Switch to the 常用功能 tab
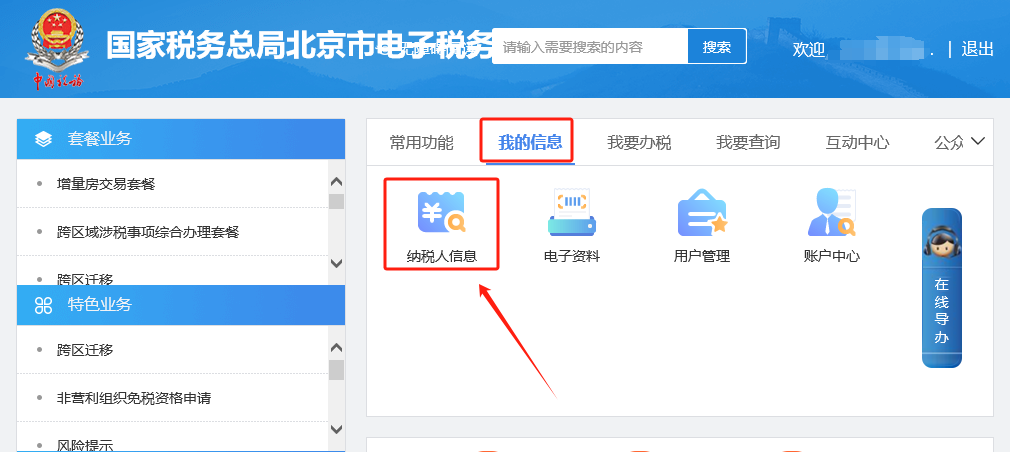 pyautogui.click(x=421, y=143)
